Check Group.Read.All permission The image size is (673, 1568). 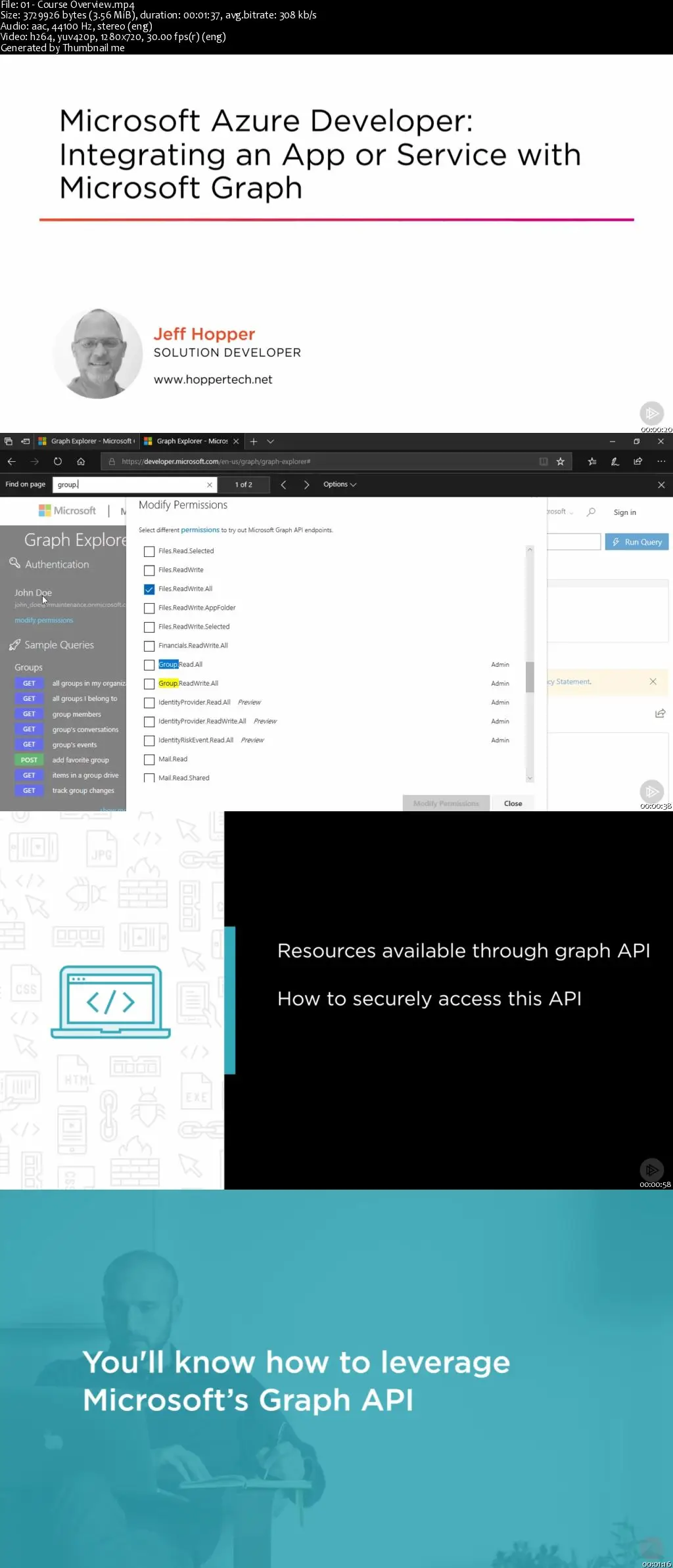[x=149, y=665]
